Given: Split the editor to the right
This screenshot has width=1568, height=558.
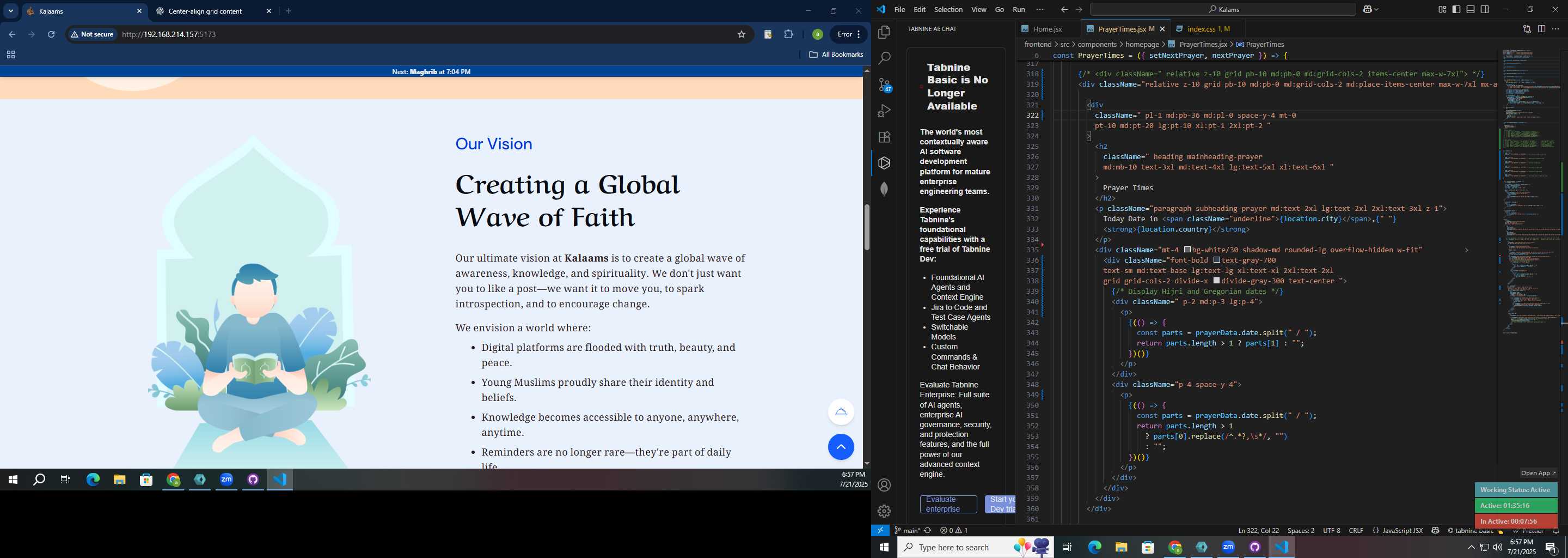Looking at the screenshot, I should tap(1541, 29).
